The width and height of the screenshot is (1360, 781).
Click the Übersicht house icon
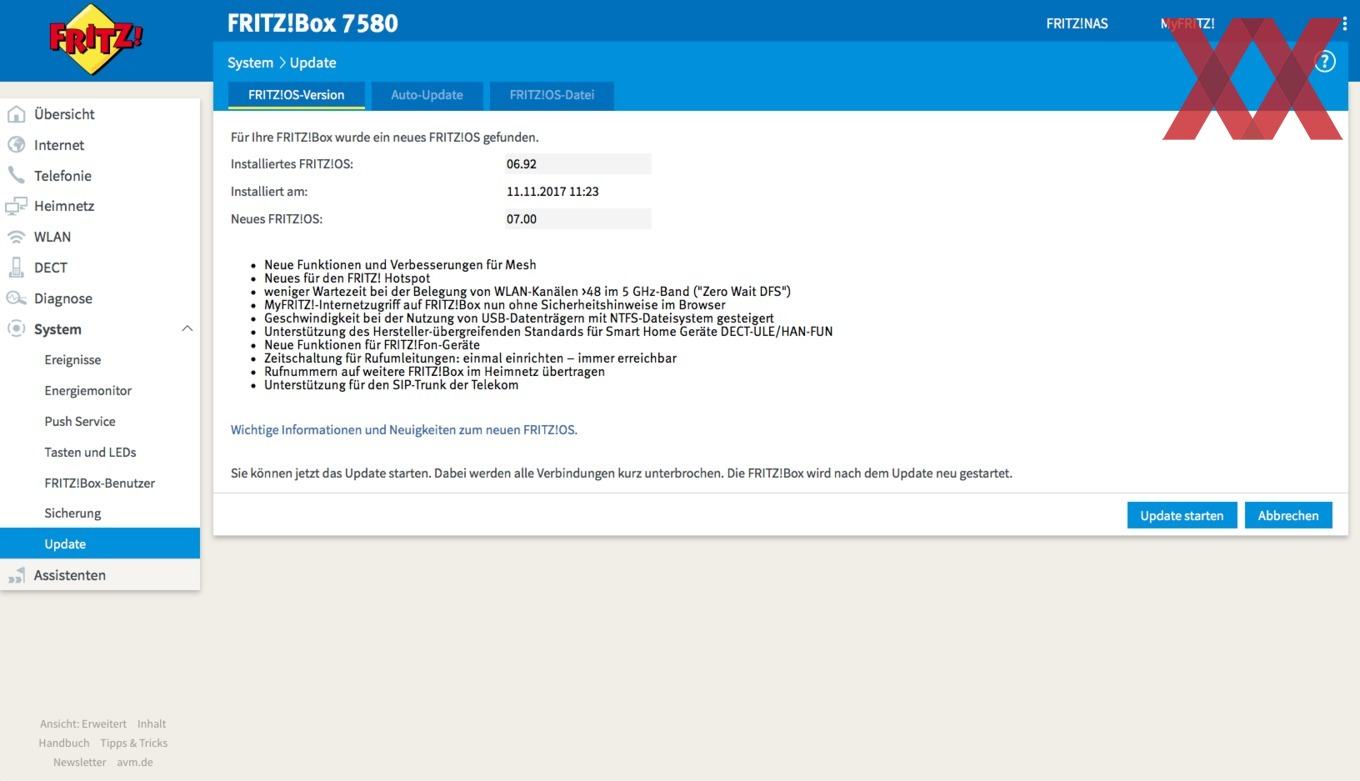16,114
